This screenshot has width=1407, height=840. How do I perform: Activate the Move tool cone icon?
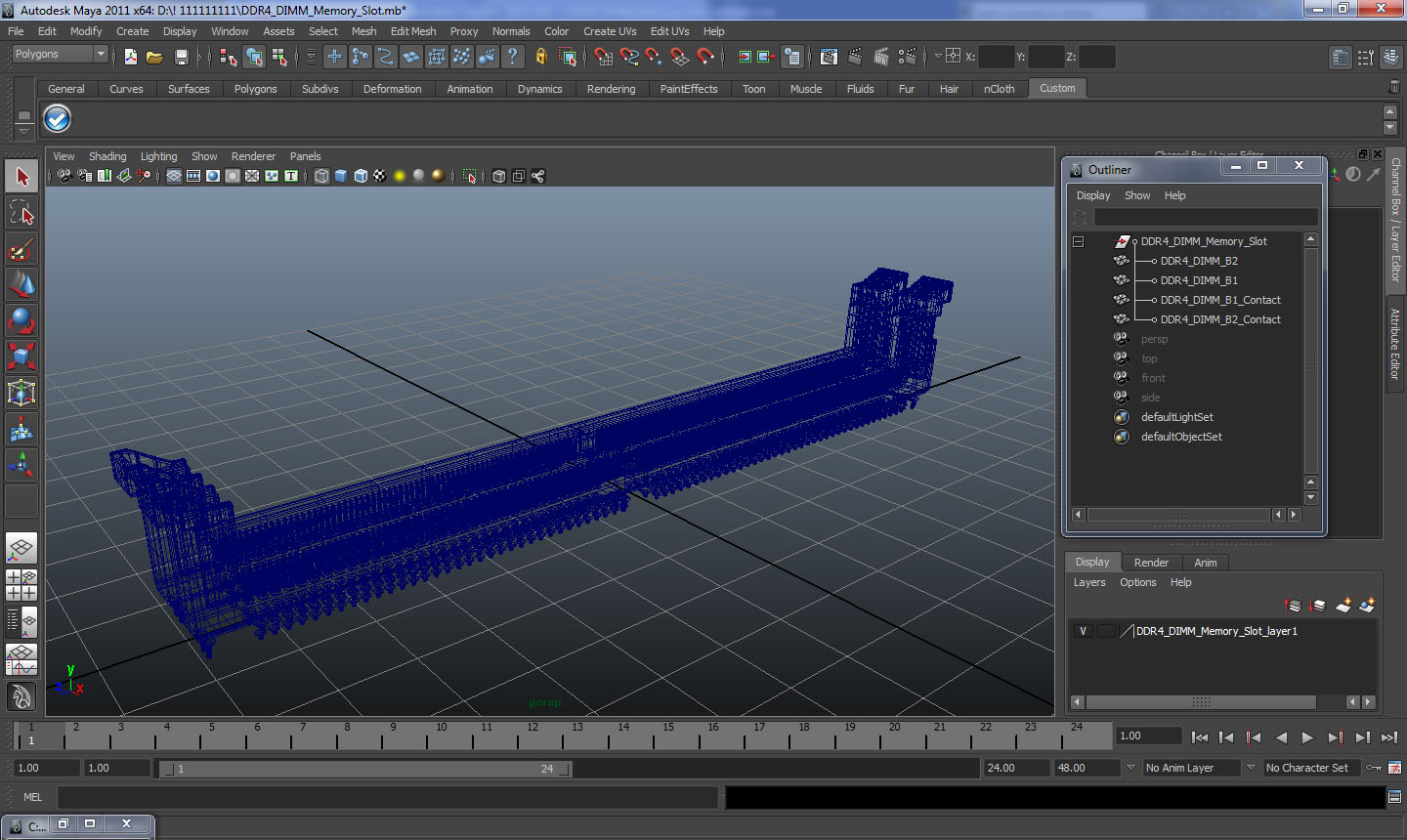click(x=21, y=284)
